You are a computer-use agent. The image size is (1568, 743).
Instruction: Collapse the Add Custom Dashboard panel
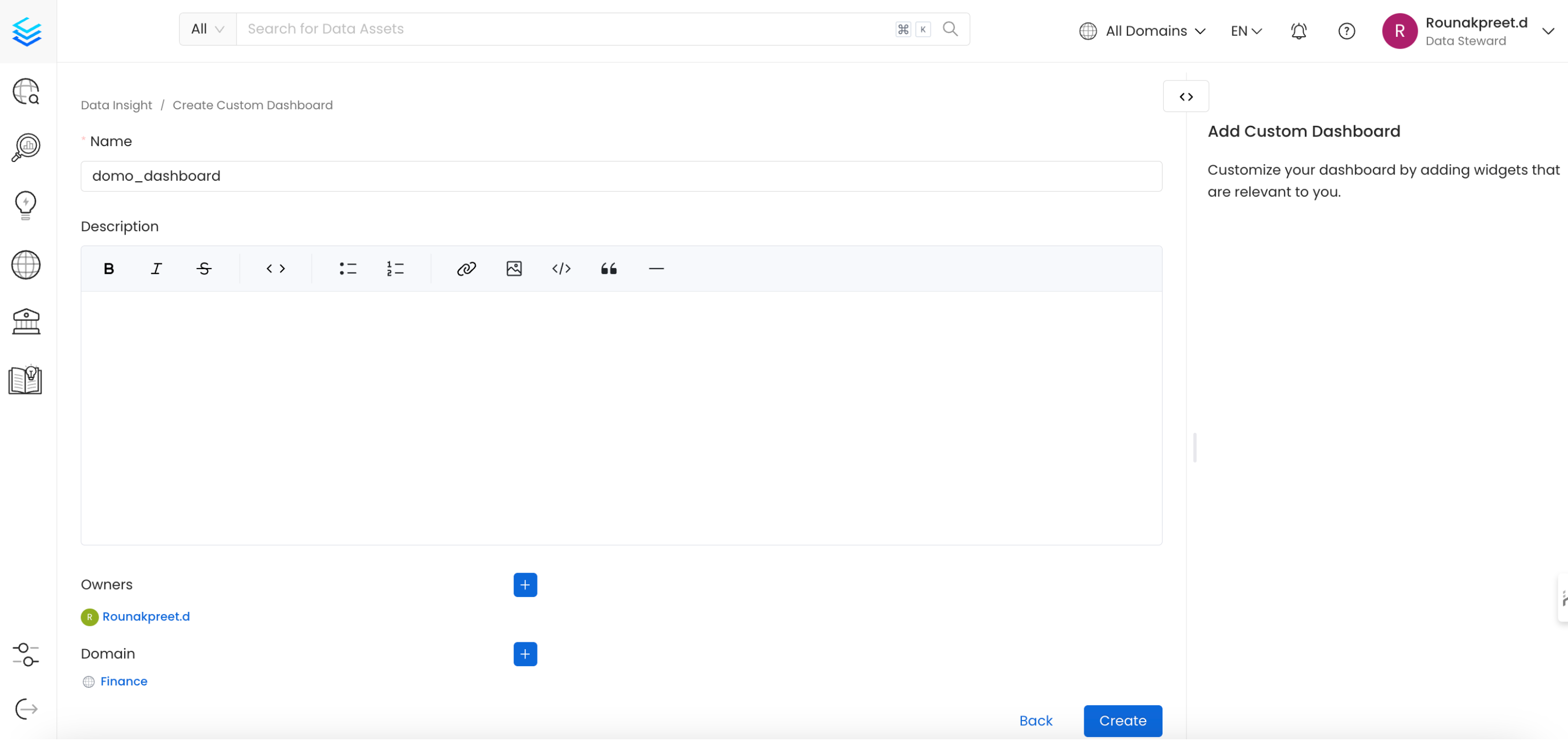(1186, 95)
